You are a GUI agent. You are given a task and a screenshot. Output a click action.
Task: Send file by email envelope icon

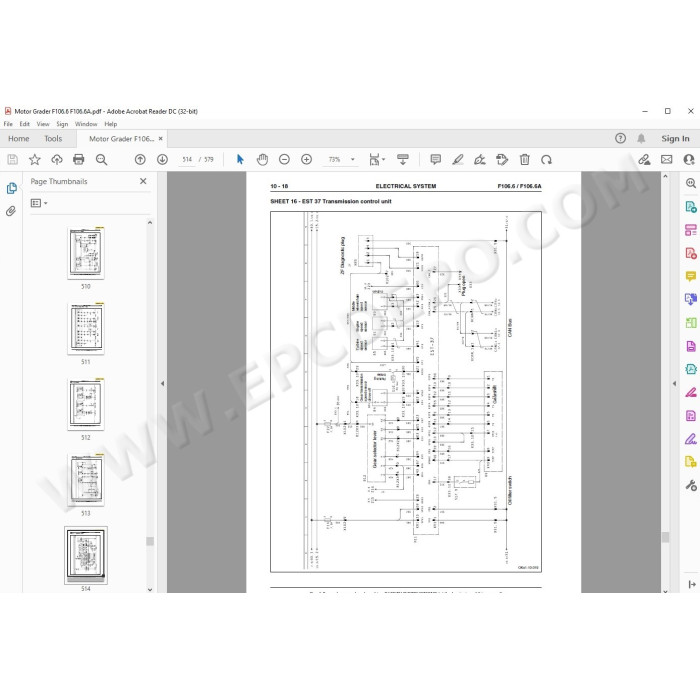[x=667, y=159]
